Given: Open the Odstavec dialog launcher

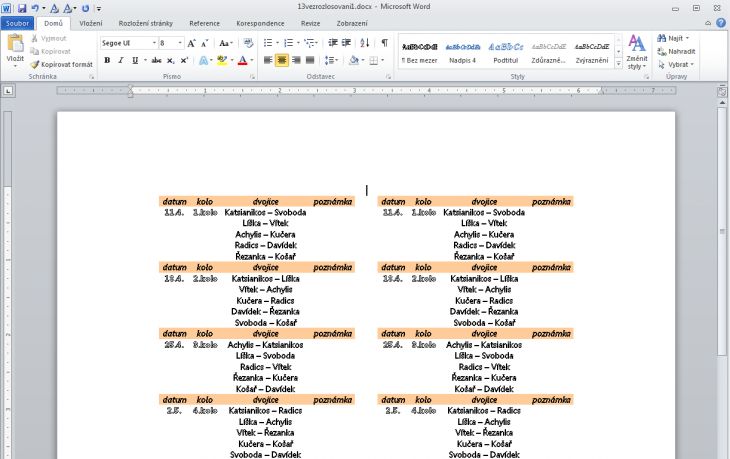Looking at the screenshot, I should click(388, 77).
